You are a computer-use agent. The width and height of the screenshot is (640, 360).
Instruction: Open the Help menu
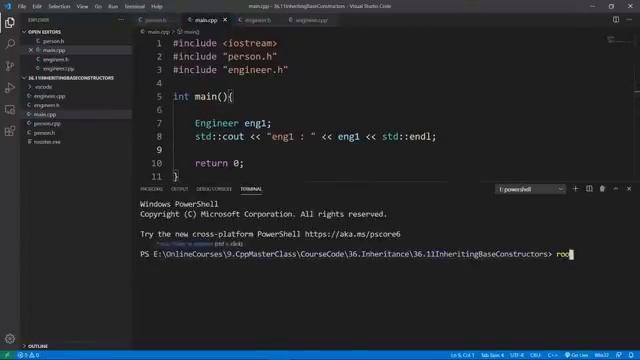tap(157, 7)
